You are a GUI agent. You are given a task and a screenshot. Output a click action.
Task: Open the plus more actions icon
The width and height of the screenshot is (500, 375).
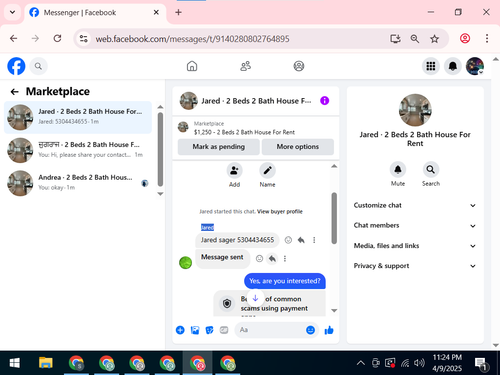pyautogui.click(x=180, y=330)
